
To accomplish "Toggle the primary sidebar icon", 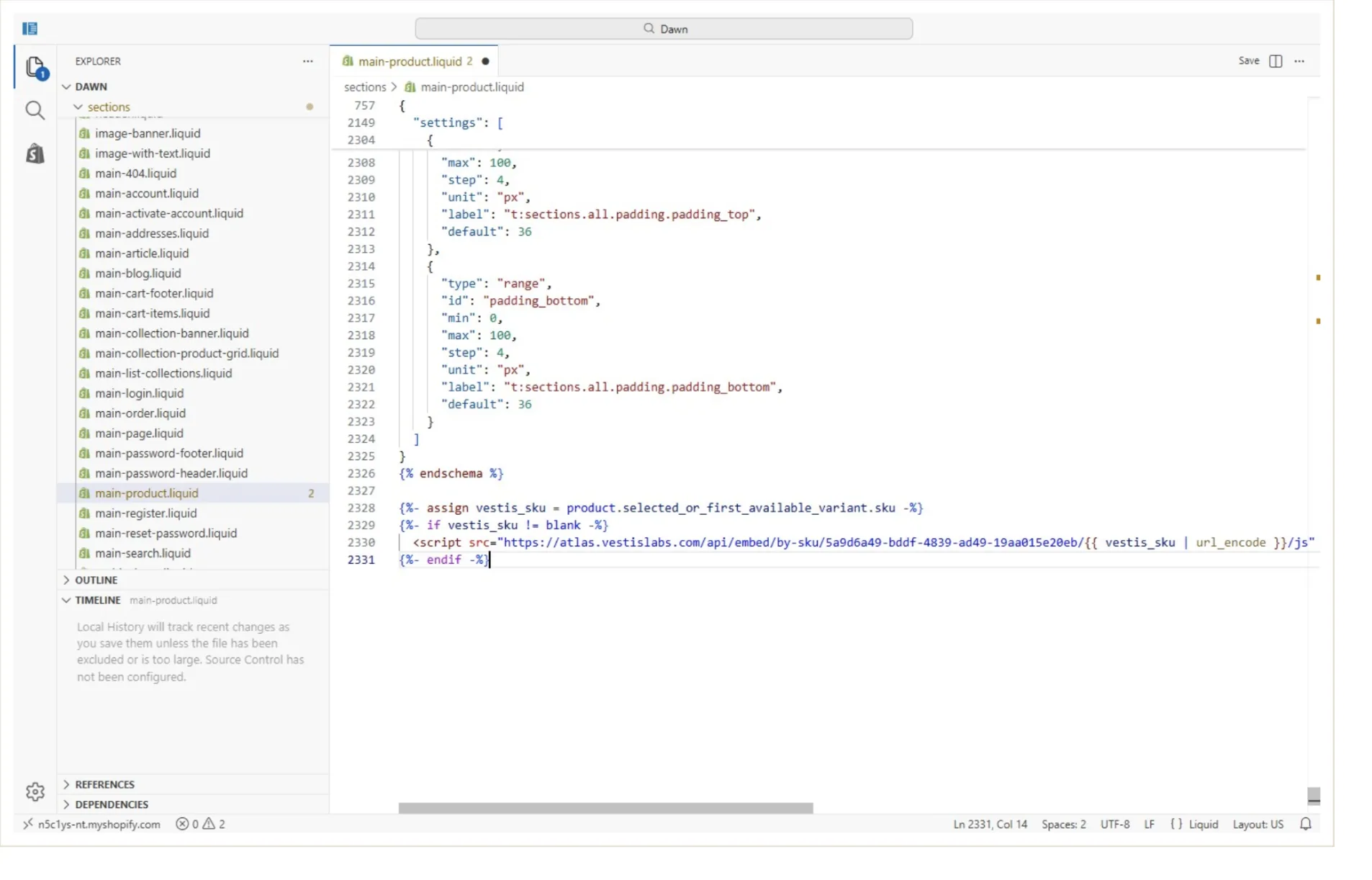I will (30, 29).
